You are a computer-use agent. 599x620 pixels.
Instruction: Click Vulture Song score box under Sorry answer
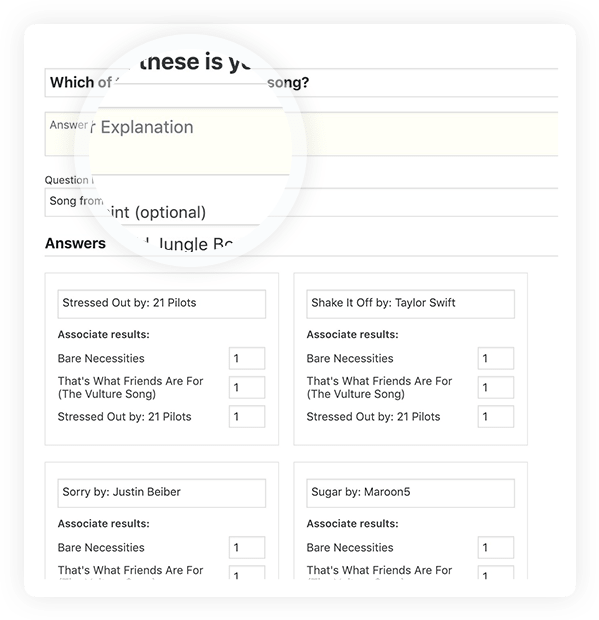tap(247, 573)
